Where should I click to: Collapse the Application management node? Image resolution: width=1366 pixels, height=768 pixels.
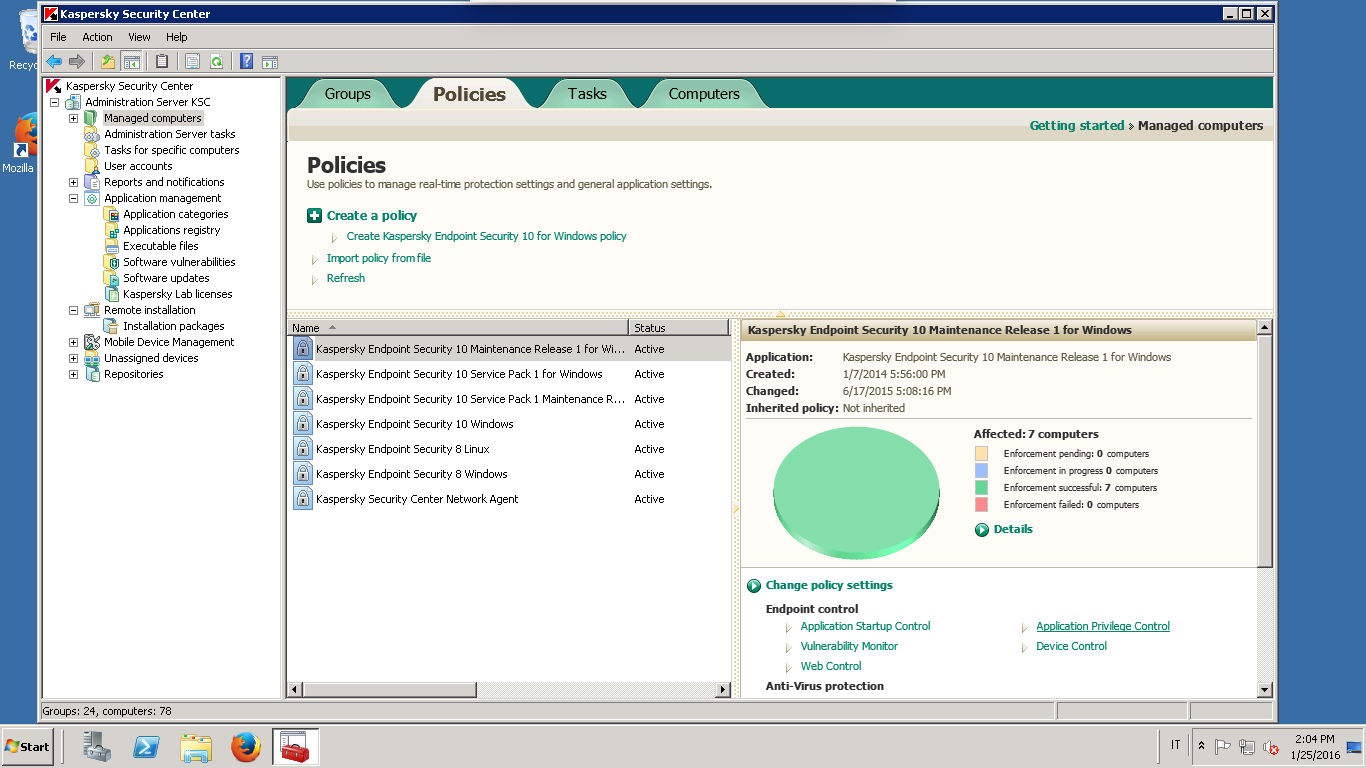click(73, 198)
